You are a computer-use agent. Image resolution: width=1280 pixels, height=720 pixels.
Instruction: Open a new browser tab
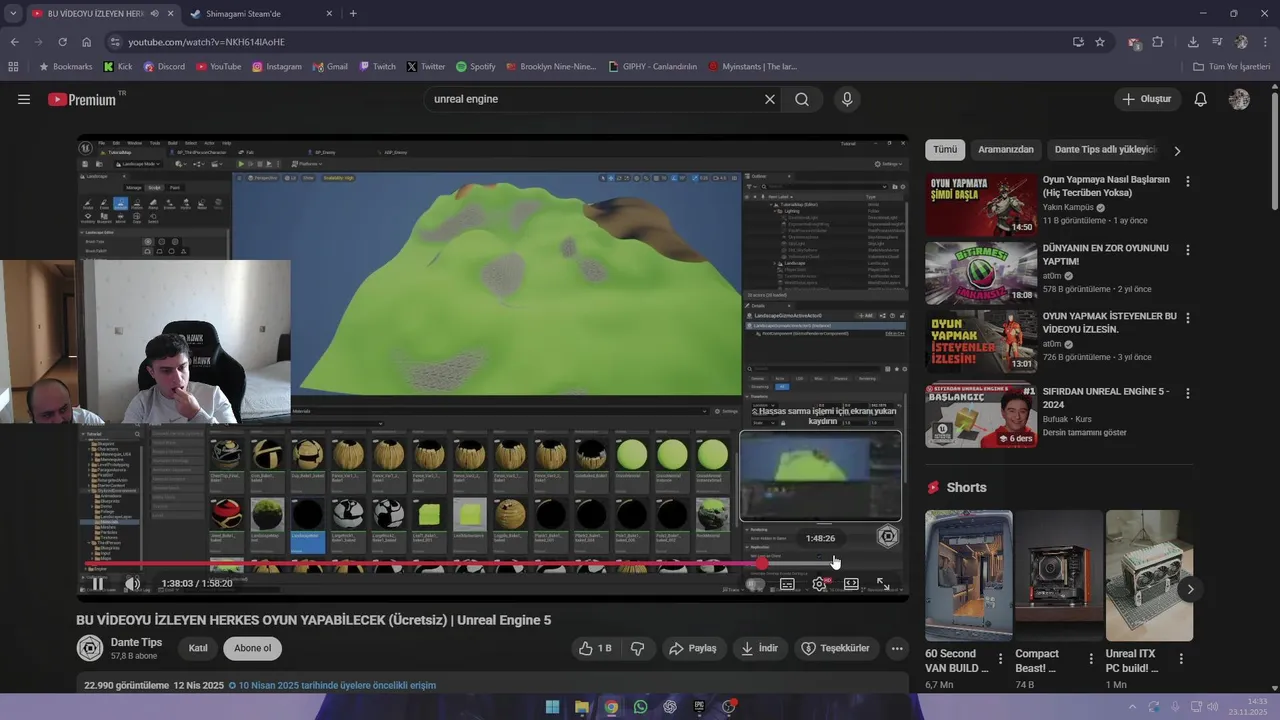353,14
